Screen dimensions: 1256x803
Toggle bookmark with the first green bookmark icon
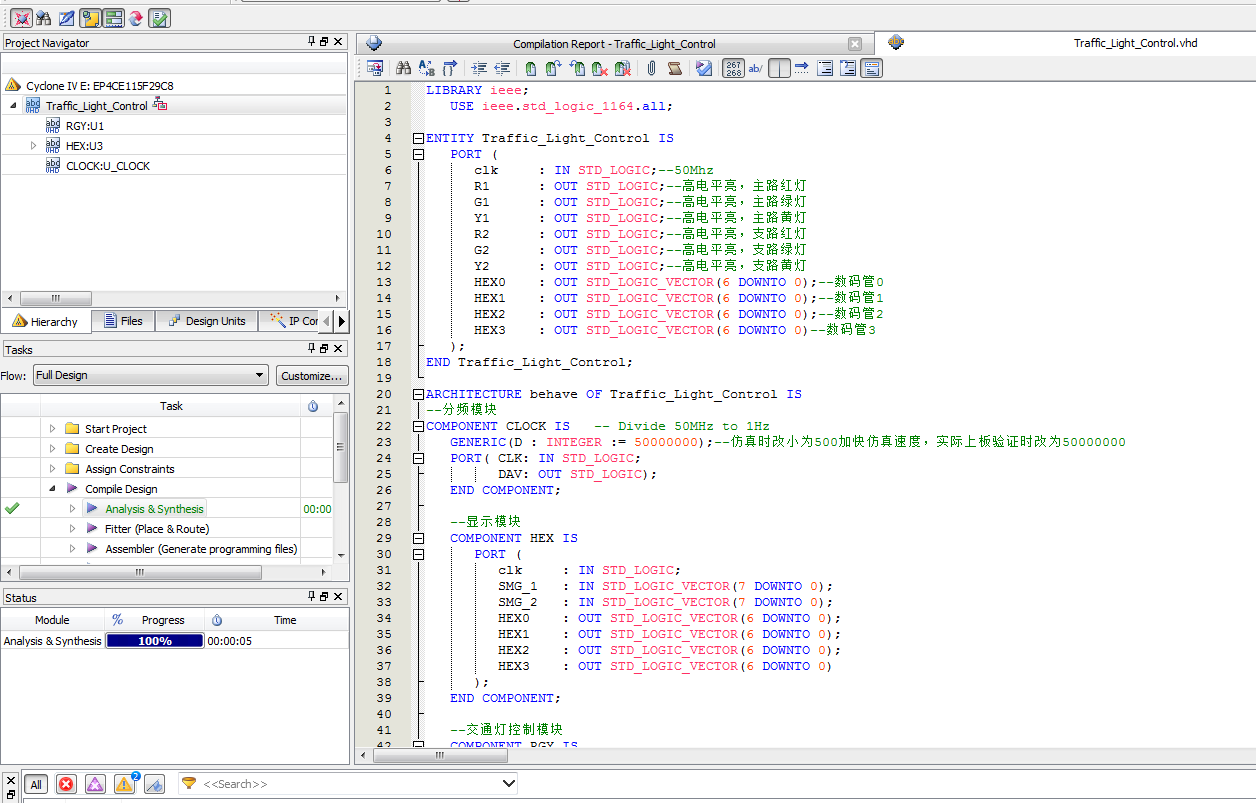(530, 68)
